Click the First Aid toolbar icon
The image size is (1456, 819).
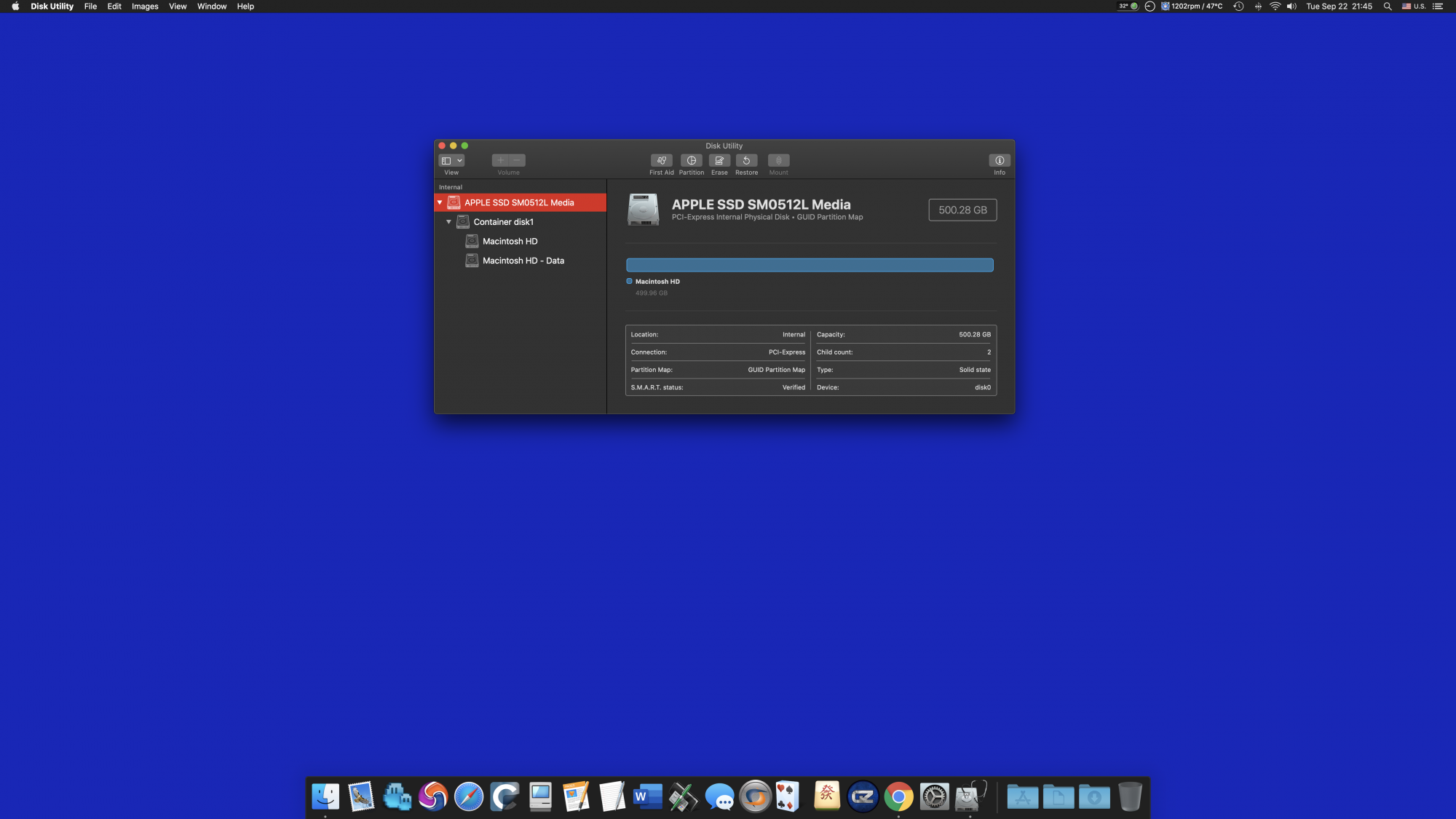[661, 160]
